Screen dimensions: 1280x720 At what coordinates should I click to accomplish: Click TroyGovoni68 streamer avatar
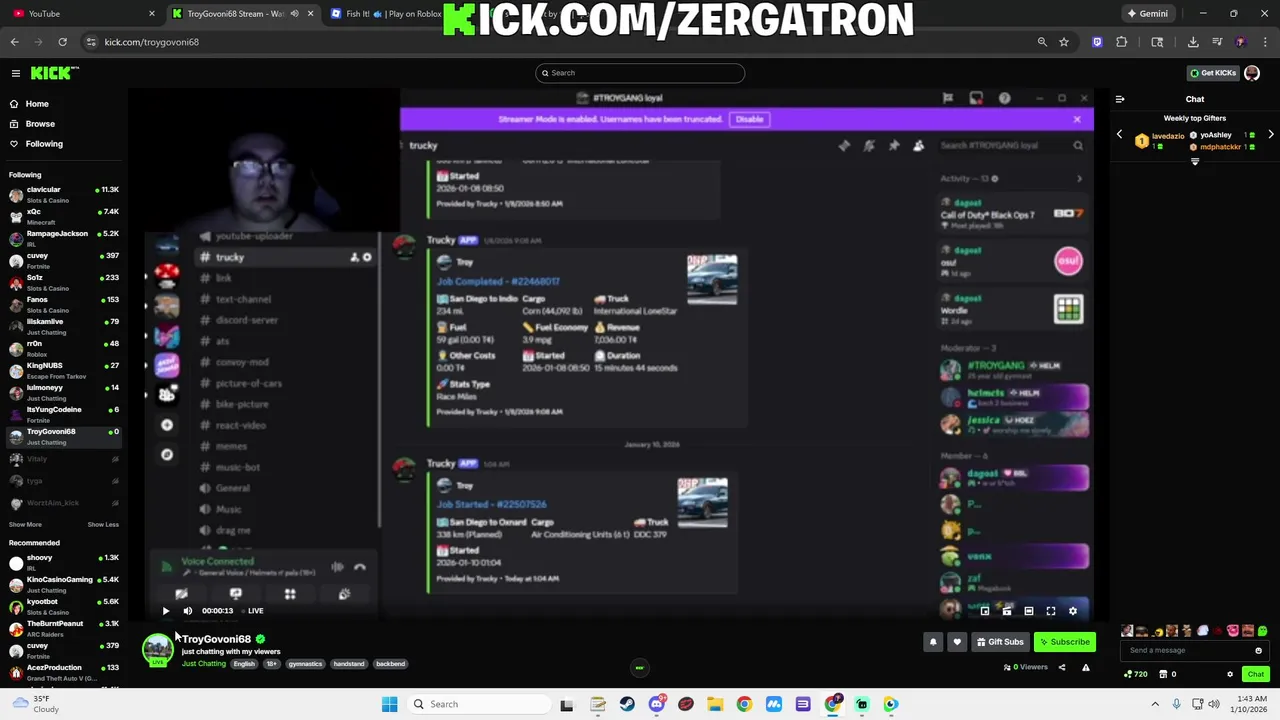click(158, 650)
